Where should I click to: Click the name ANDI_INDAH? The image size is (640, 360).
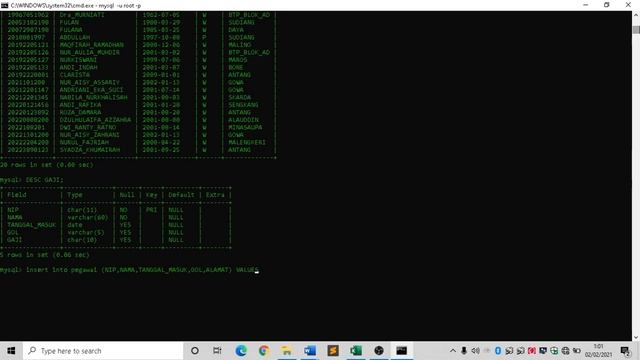tap(78, 67)
